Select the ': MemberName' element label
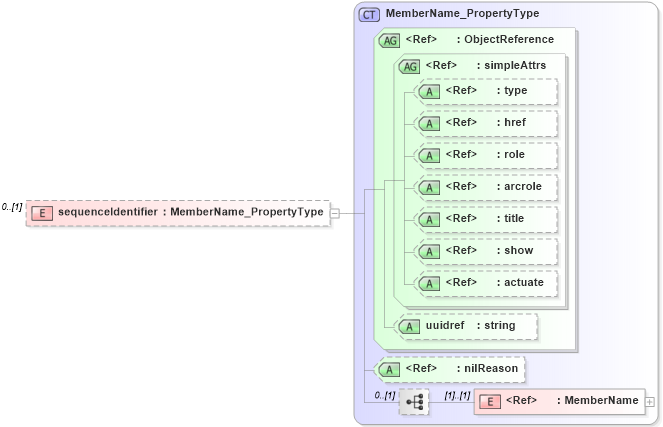Screen dimensions: 663x427 (x=597, y=400)
